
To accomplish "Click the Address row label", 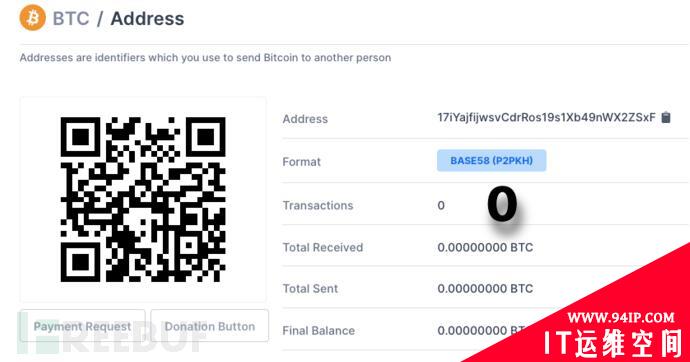I will 305,119.
